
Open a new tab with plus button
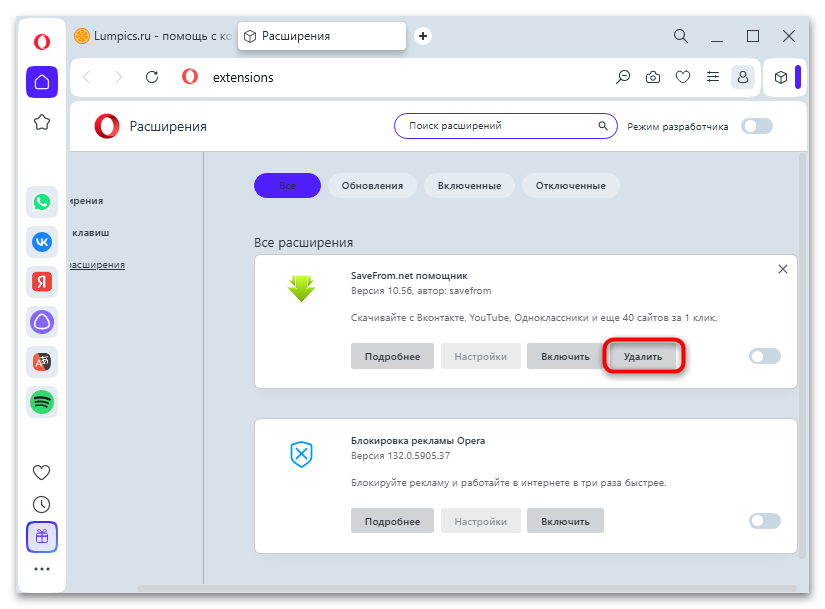click(x=422, y=36)
